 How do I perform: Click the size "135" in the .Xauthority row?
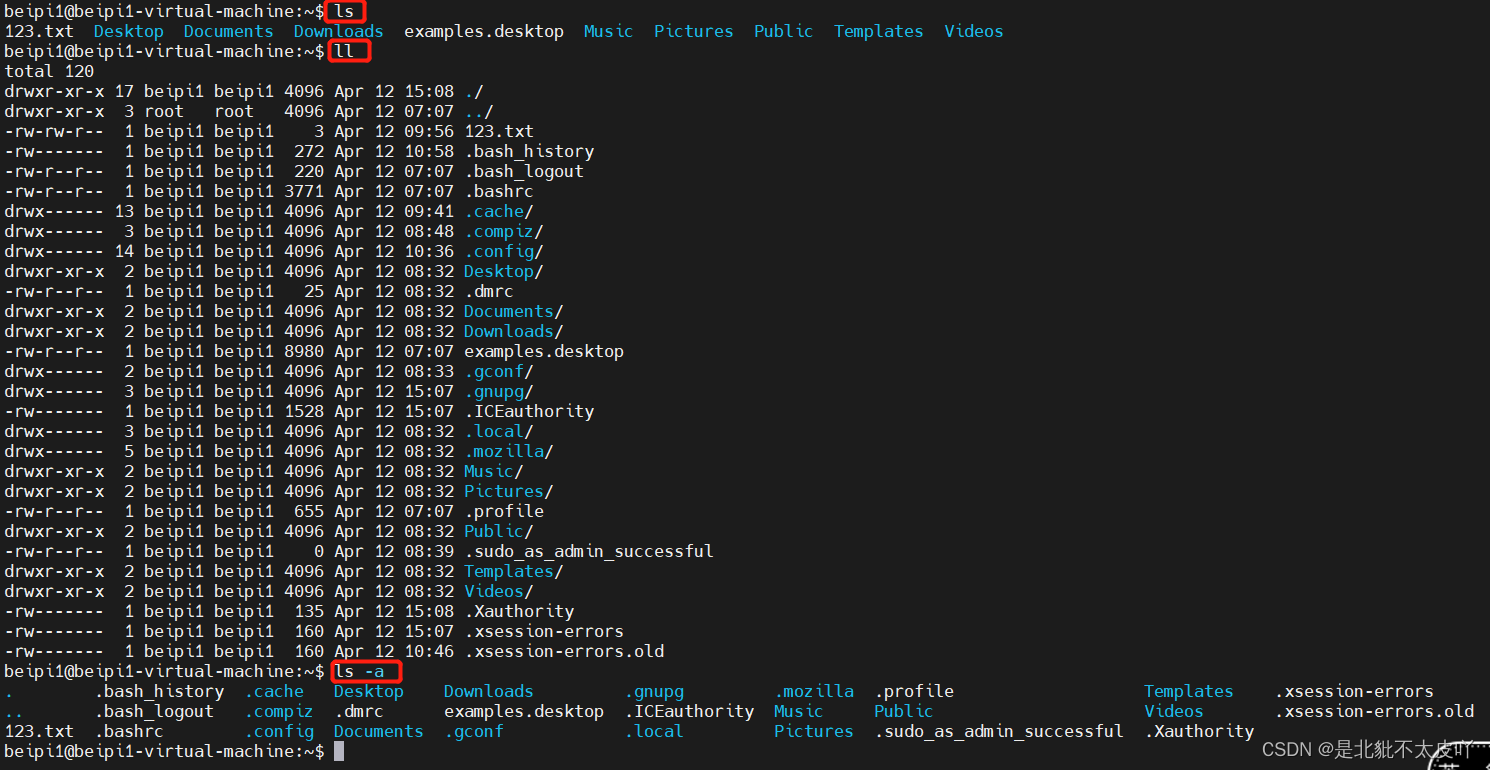[309, 611]
